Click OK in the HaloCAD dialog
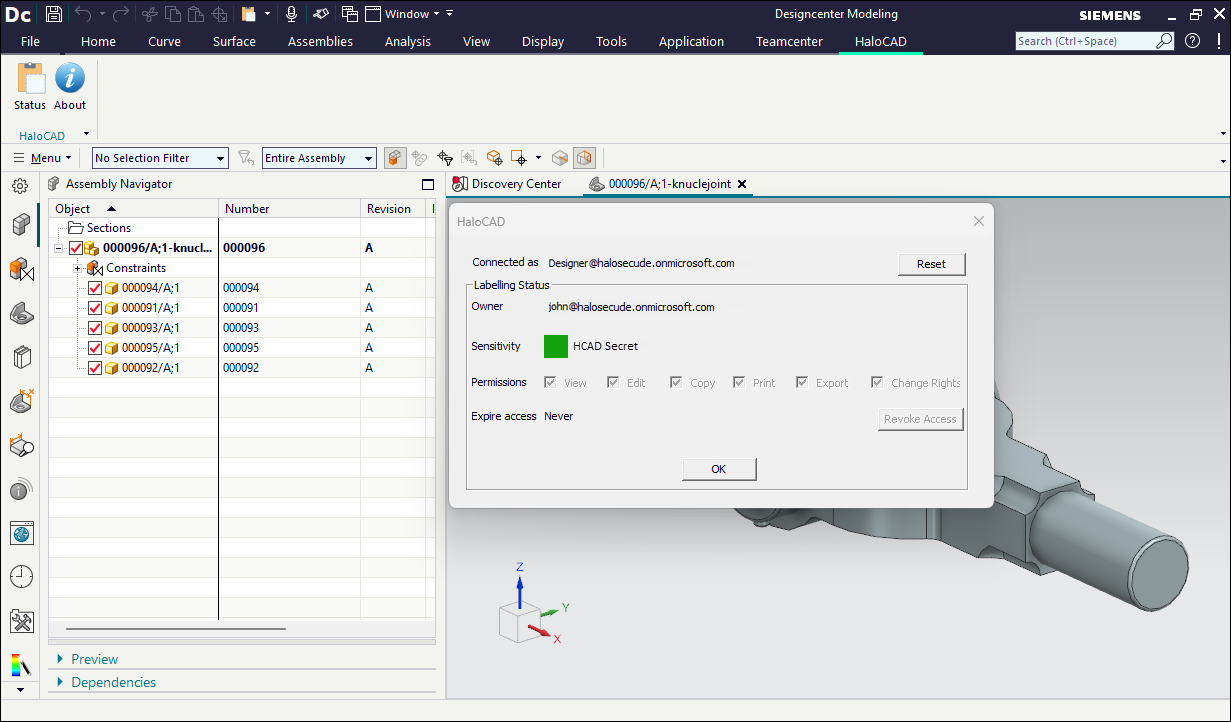The image size is (1231, 722). 719,469
